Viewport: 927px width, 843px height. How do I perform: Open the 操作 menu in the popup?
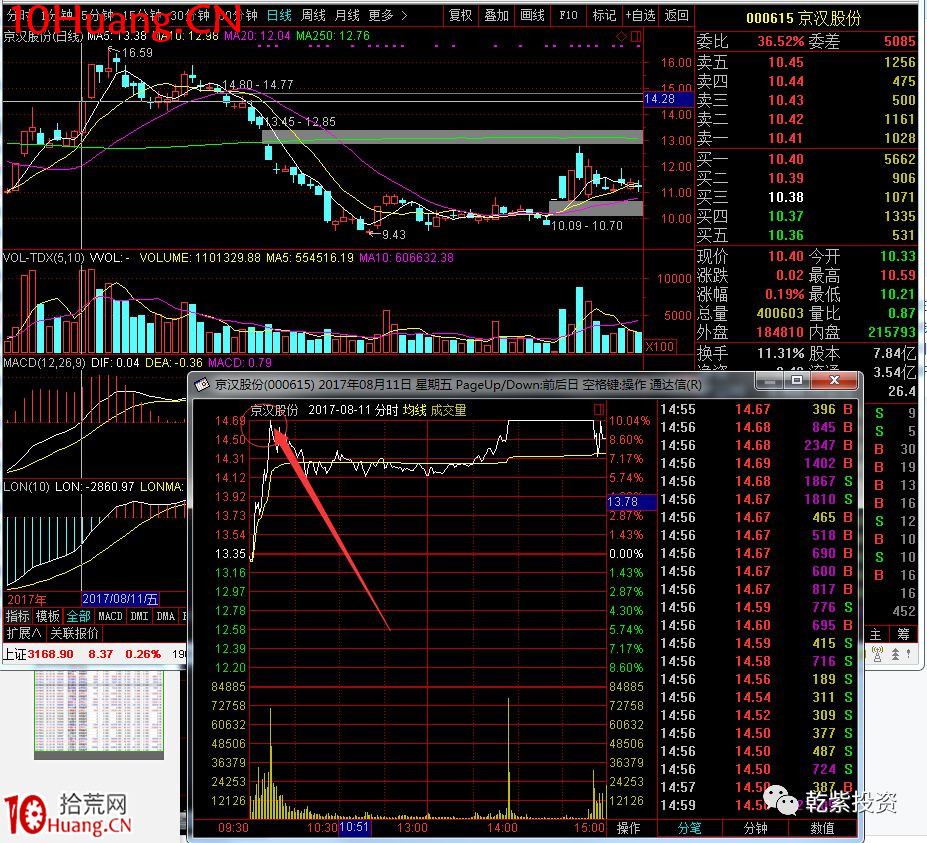[x=628, y=828]
